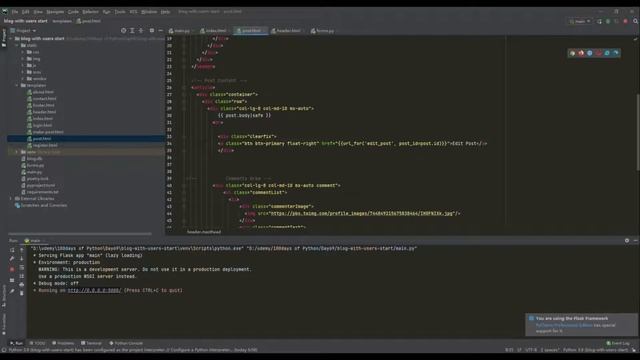The height and width of the screenshot is (360, 640).
Task: Open the Problems tool window
Action: click(x=63, y=343)
